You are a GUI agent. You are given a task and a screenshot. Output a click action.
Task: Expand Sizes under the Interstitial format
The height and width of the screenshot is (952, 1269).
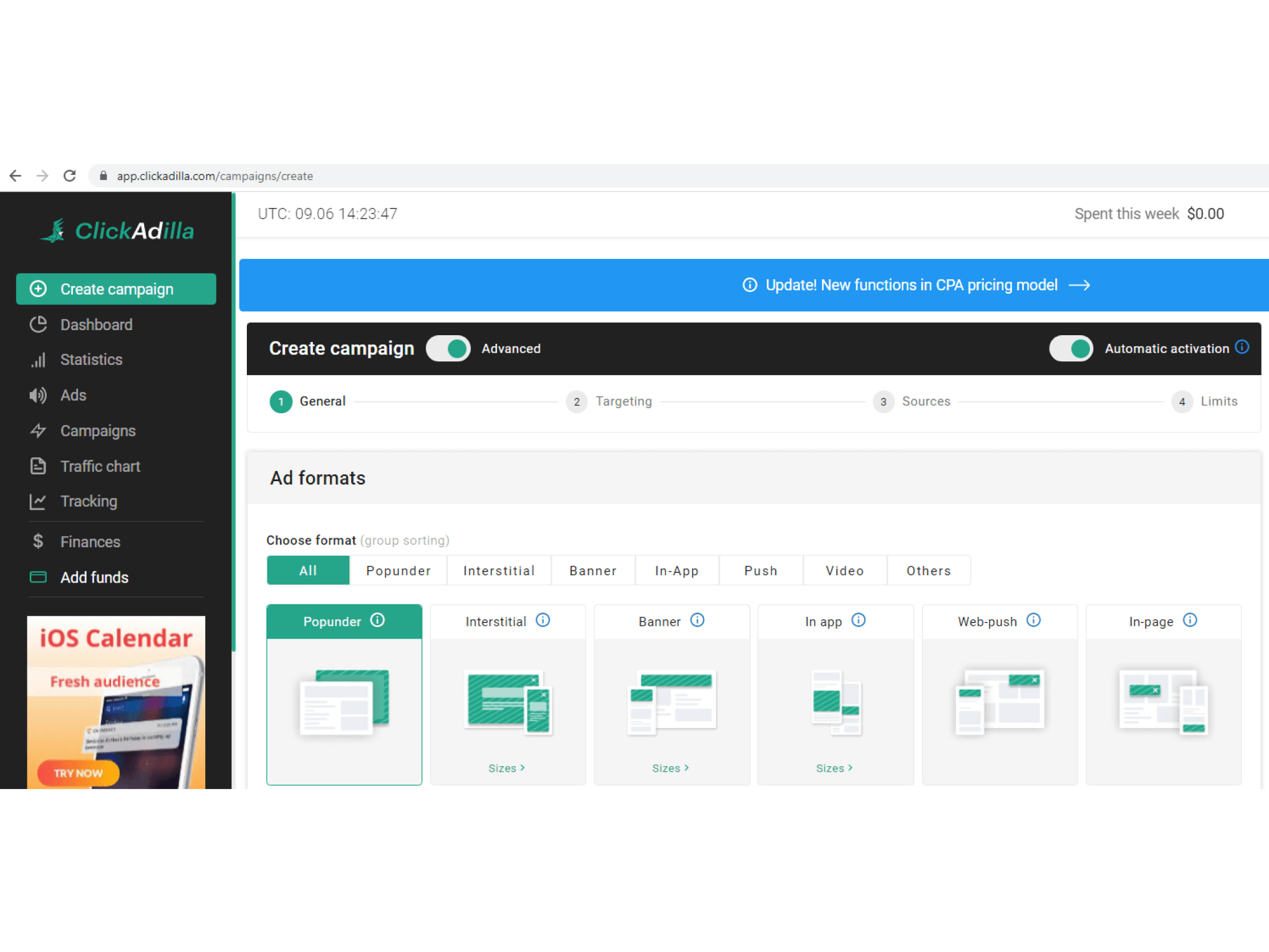point(507,768)
